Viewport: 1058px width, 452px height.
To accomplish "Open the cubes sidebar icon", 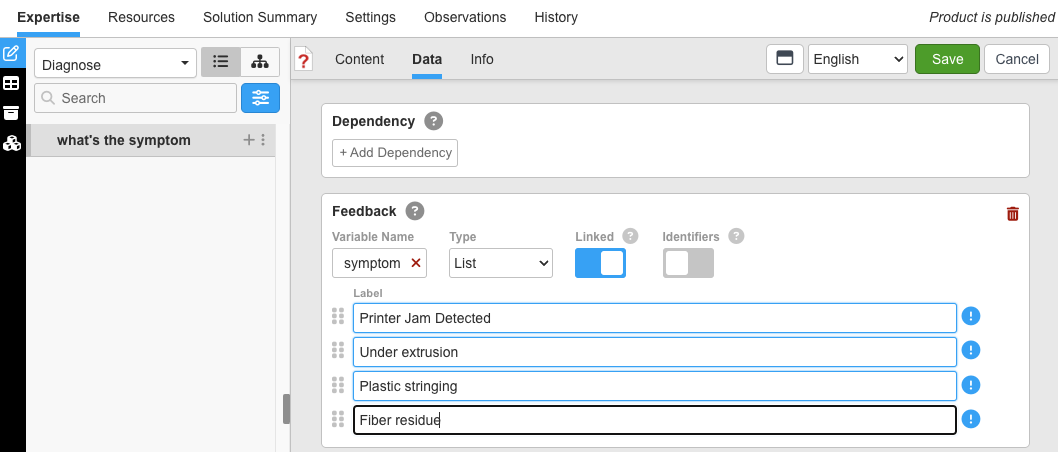I will [x=12, y=143].
